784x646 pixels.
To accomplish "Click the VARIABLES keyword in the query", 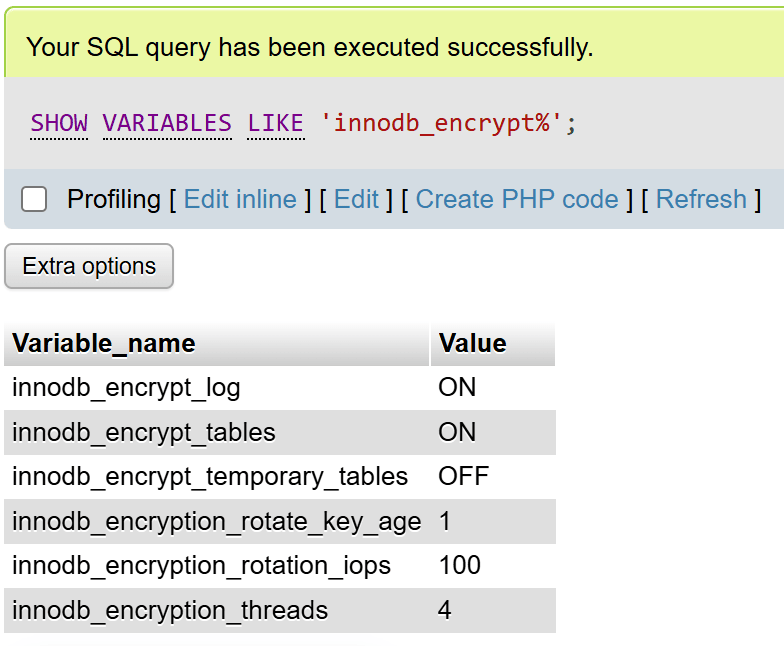I will coord(167,123).
